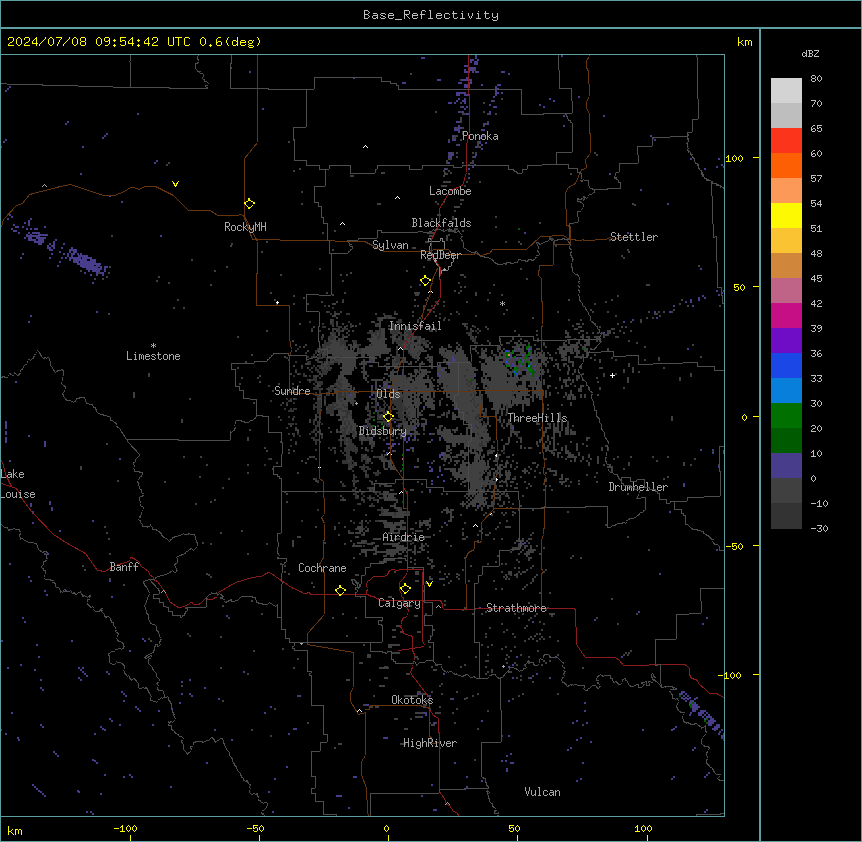The width and height of the screenshot is (862, 842).
Task: Select the Okotoks label
Action: (412, 700)
